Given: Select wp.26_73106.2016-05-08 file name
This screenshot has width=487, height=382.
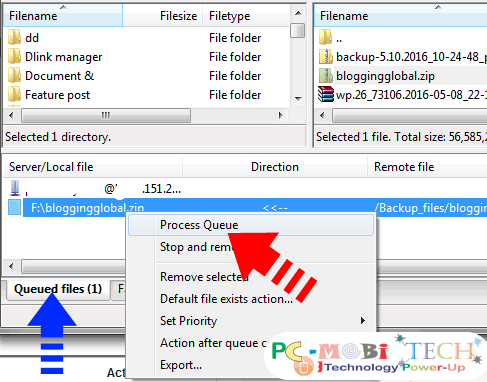Looking at the screenshot, I should click(x=411, y=95).
